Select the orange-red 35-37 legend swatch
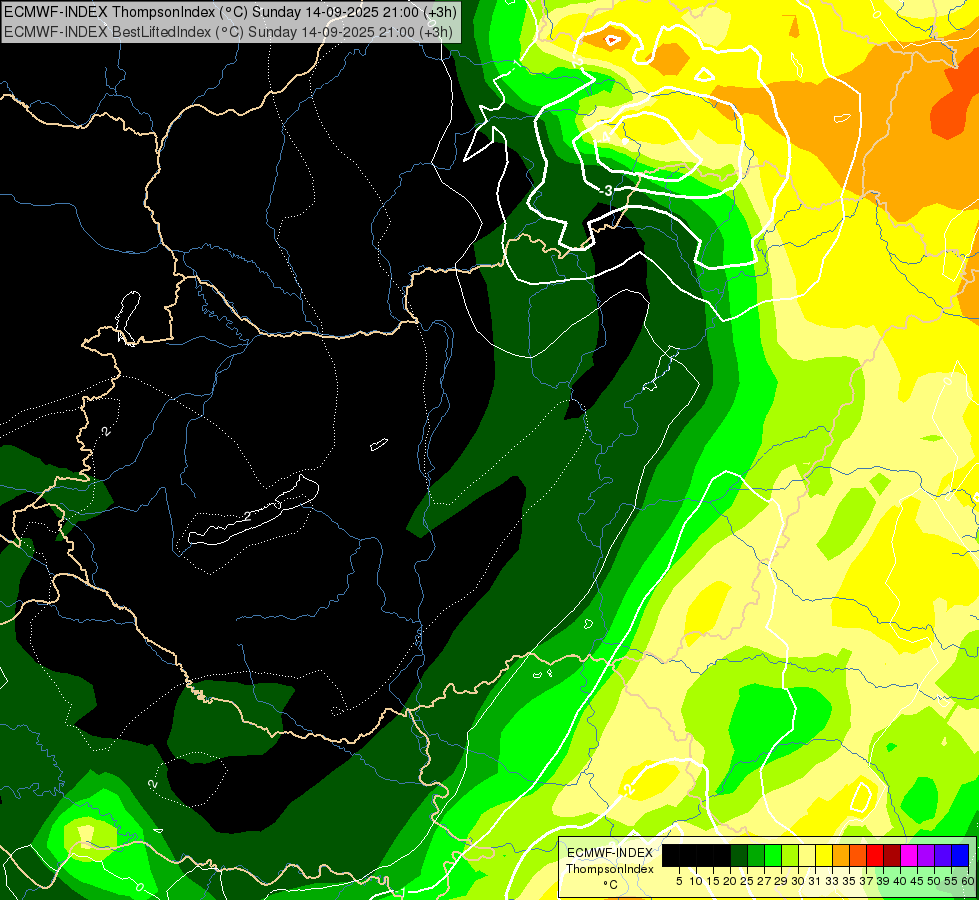 coord(858,855)
